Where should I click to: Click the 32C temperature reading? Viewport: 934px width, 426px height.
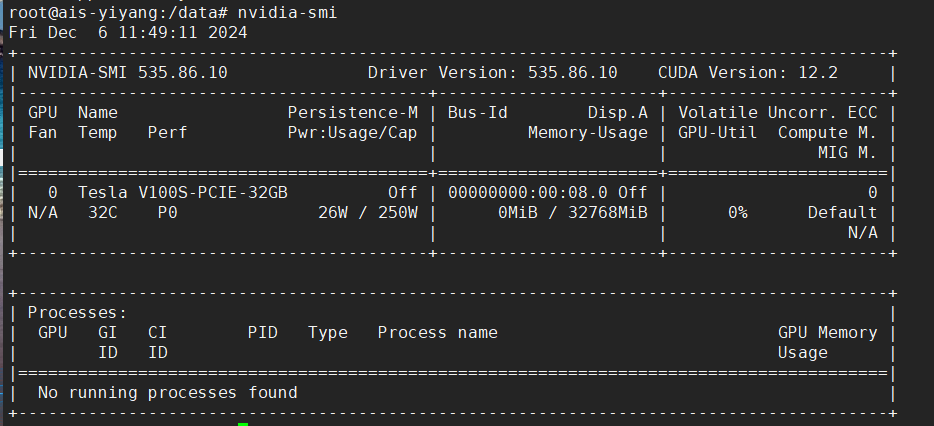click(x=102, y=212)
